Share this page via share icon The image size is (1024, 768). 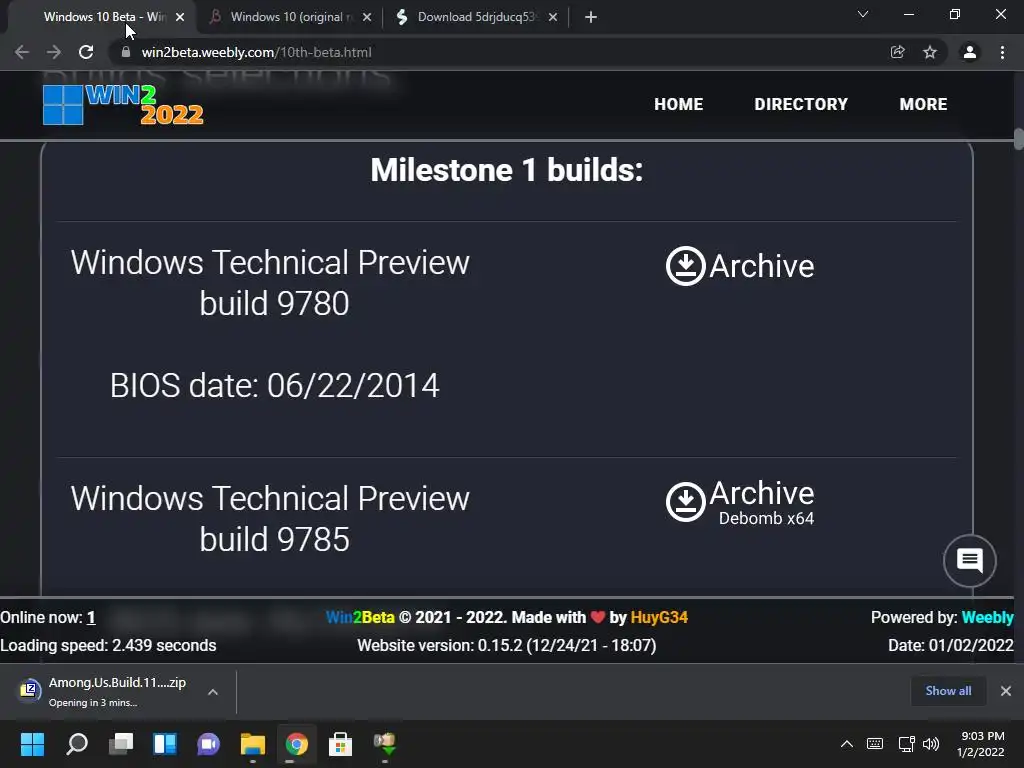pyautogui.click(x=898, y=52)
